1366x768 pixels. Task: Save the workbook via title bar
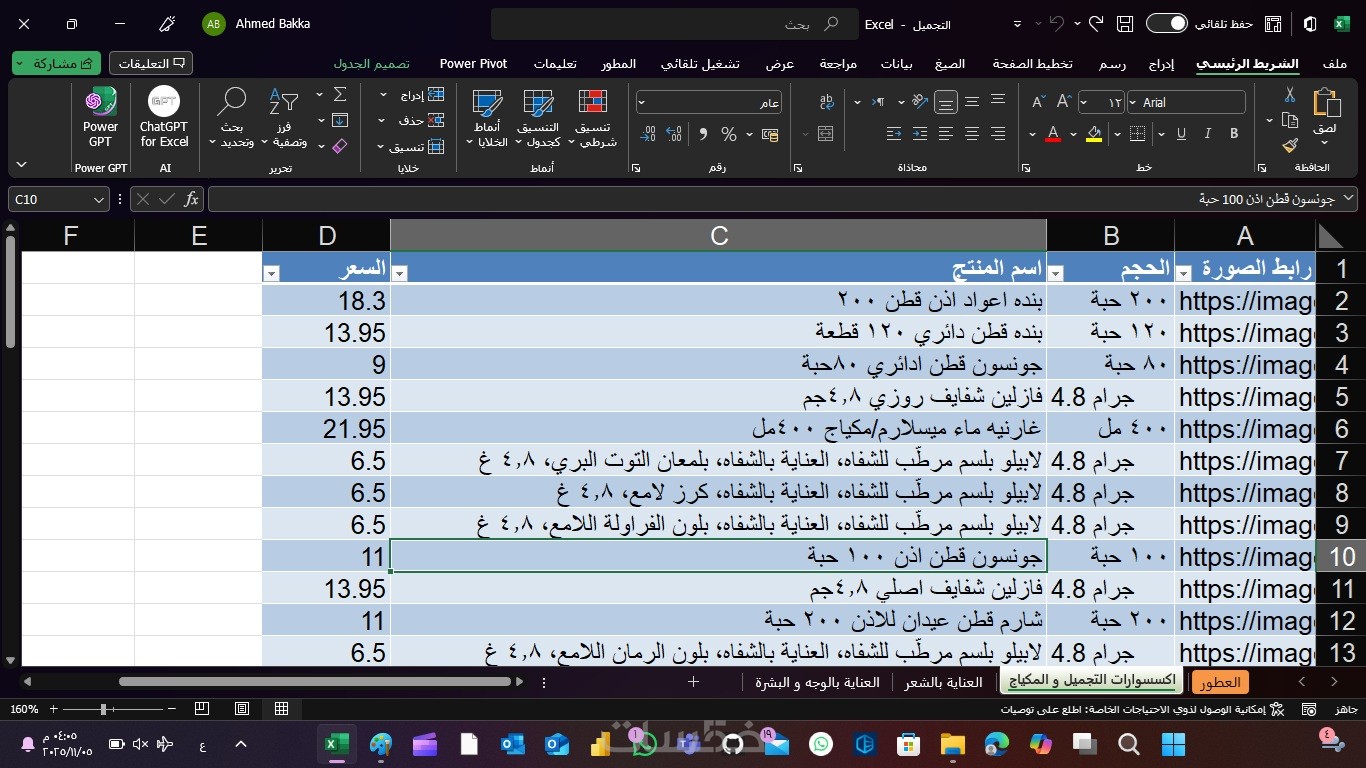pos(1125,24)
